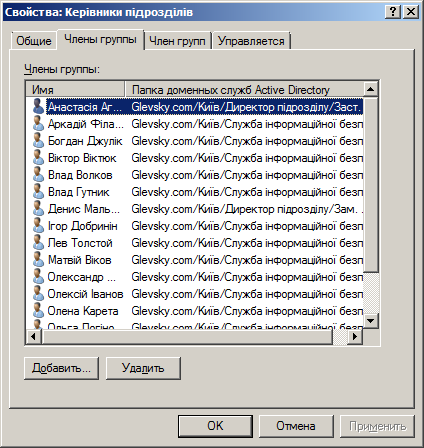Click the vertical scrollbar down arrow
Viewport: 424px width, 448px height.
pos(370,321)
